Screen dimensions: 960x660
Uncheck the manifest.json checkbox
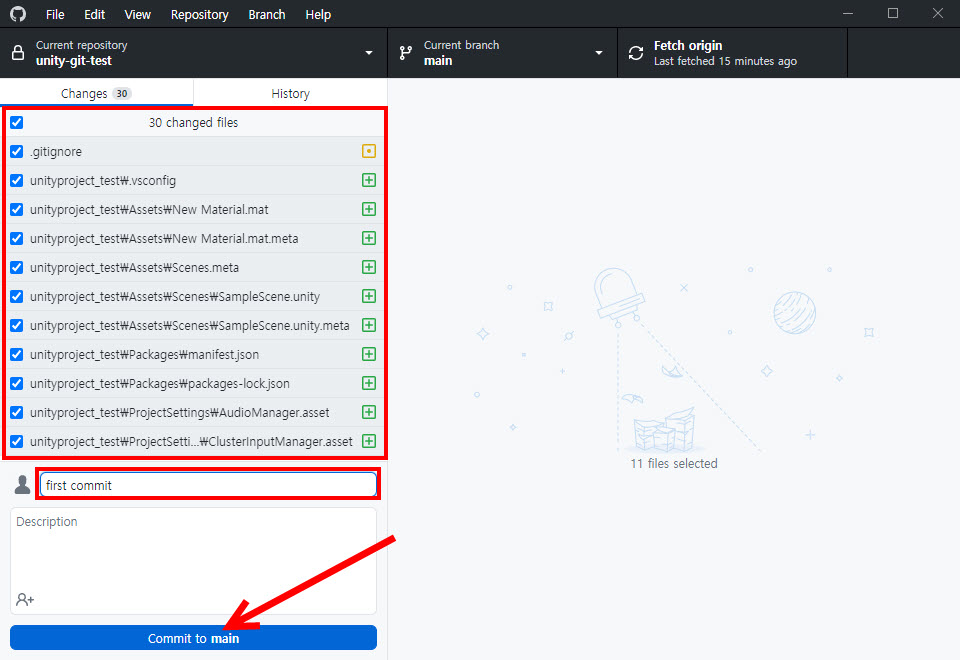tap(17, 354)
